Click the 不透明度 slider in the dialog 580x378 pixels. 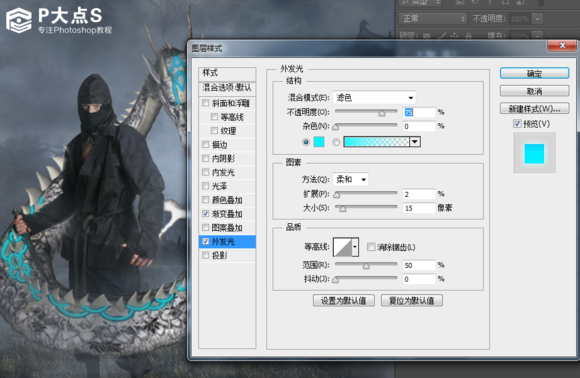pos(366,112)
